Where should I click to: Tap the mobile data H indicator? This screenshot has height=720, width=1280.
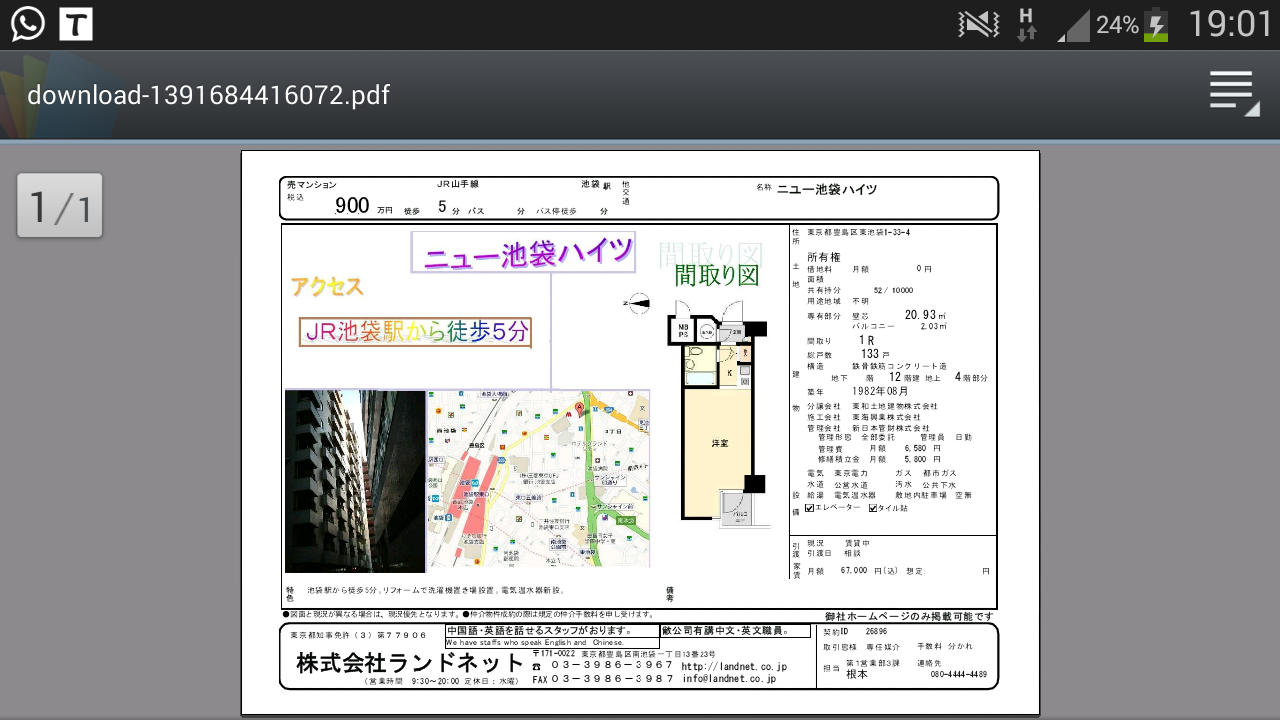click(x=1026, y=24)
